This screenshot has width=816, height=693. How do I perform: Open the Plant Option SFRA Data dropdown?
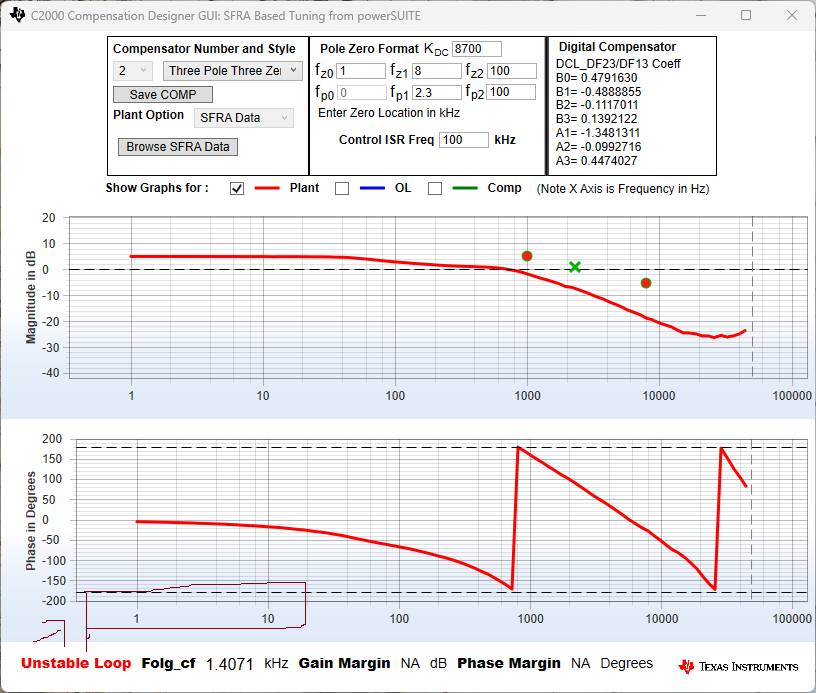pos(244,118)
